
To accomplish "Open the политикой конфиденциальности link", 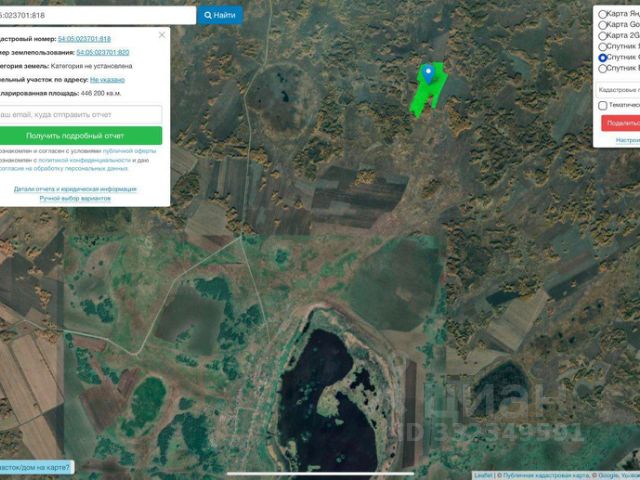I will pos(84,160).
